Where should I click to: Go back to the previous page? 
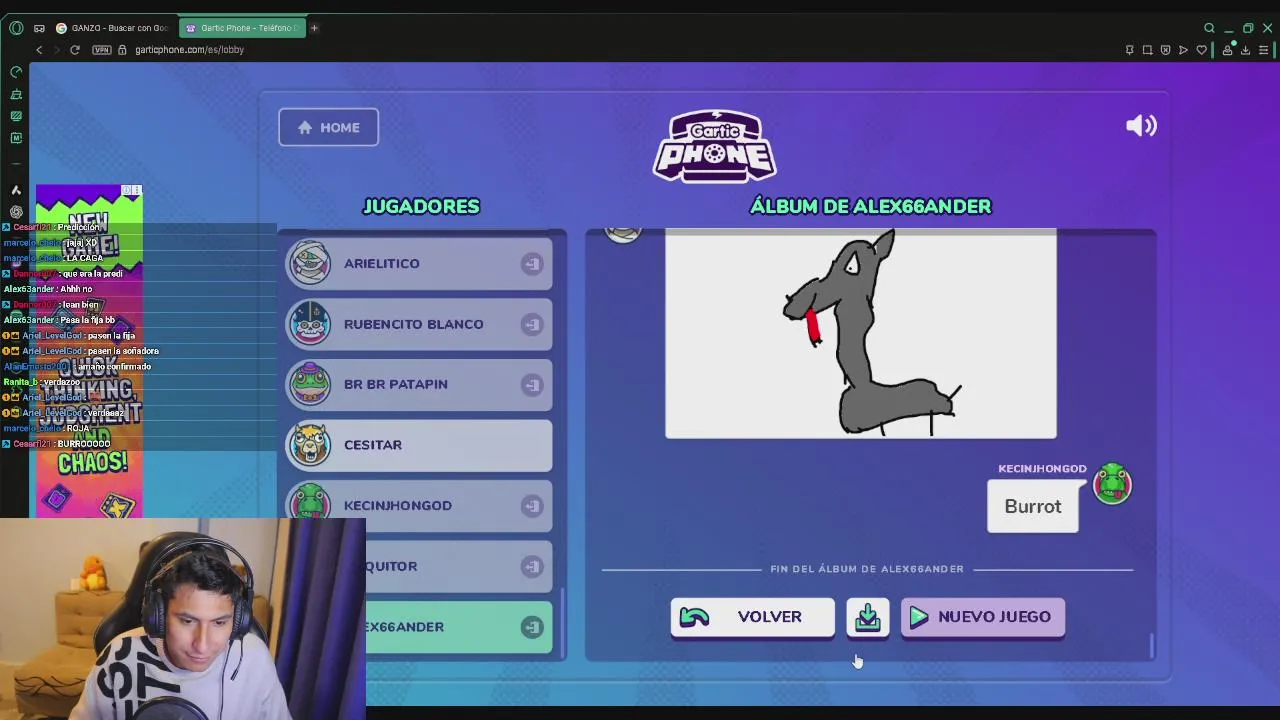coord(39,50)
